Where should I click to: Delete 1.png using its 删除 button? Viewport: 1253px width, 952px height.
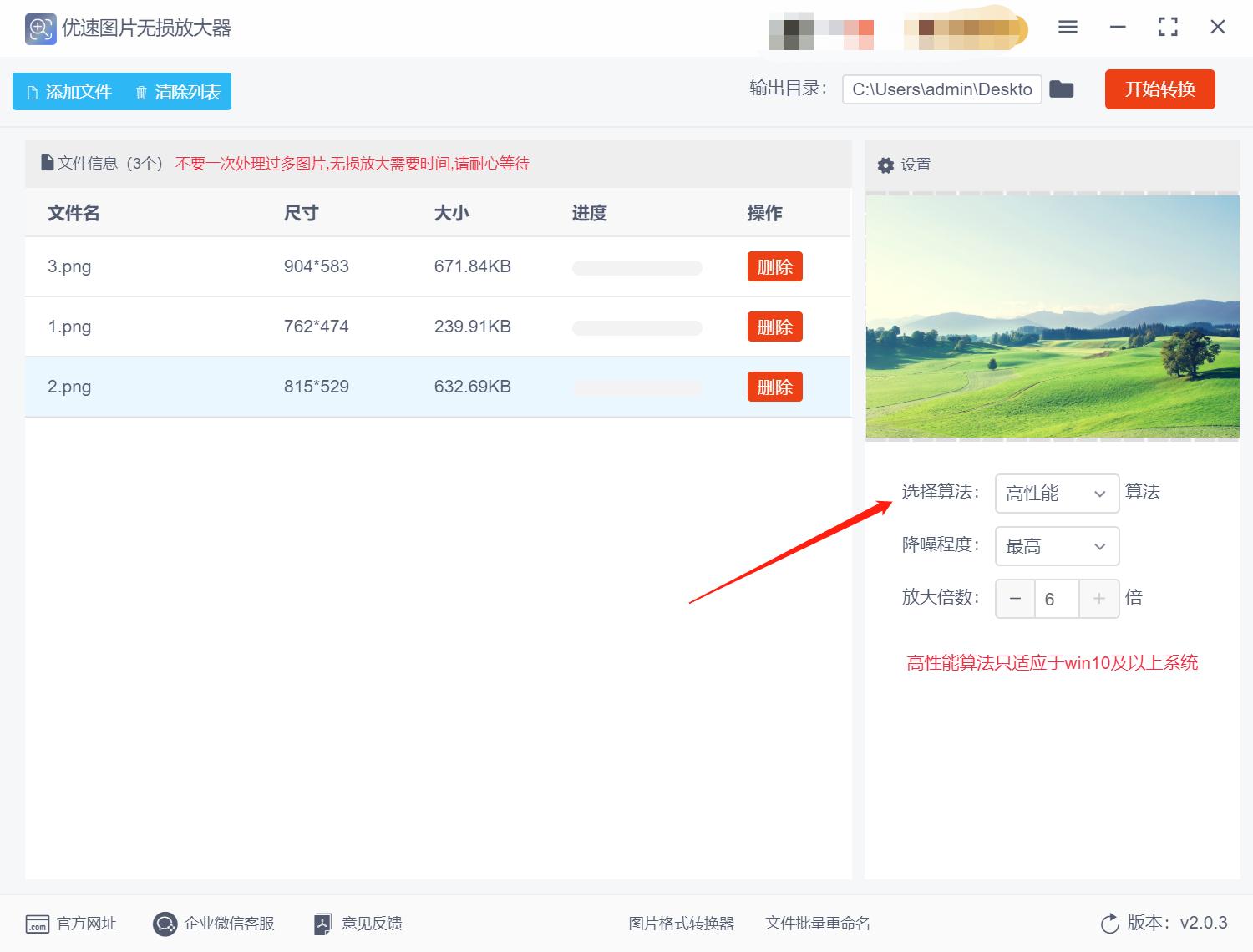[x=774, y=327]
